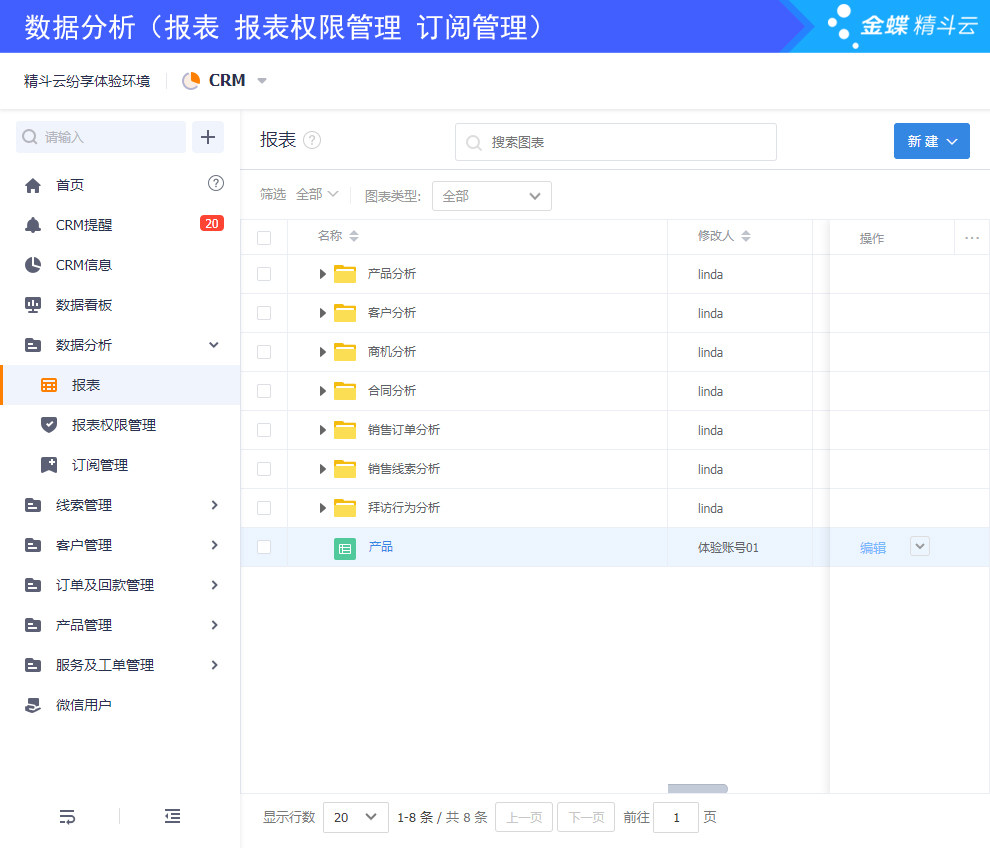Viewport: 990px width, 848px height.
Task: Check the 商机分析 row checkbox
Action: [264, 352]
